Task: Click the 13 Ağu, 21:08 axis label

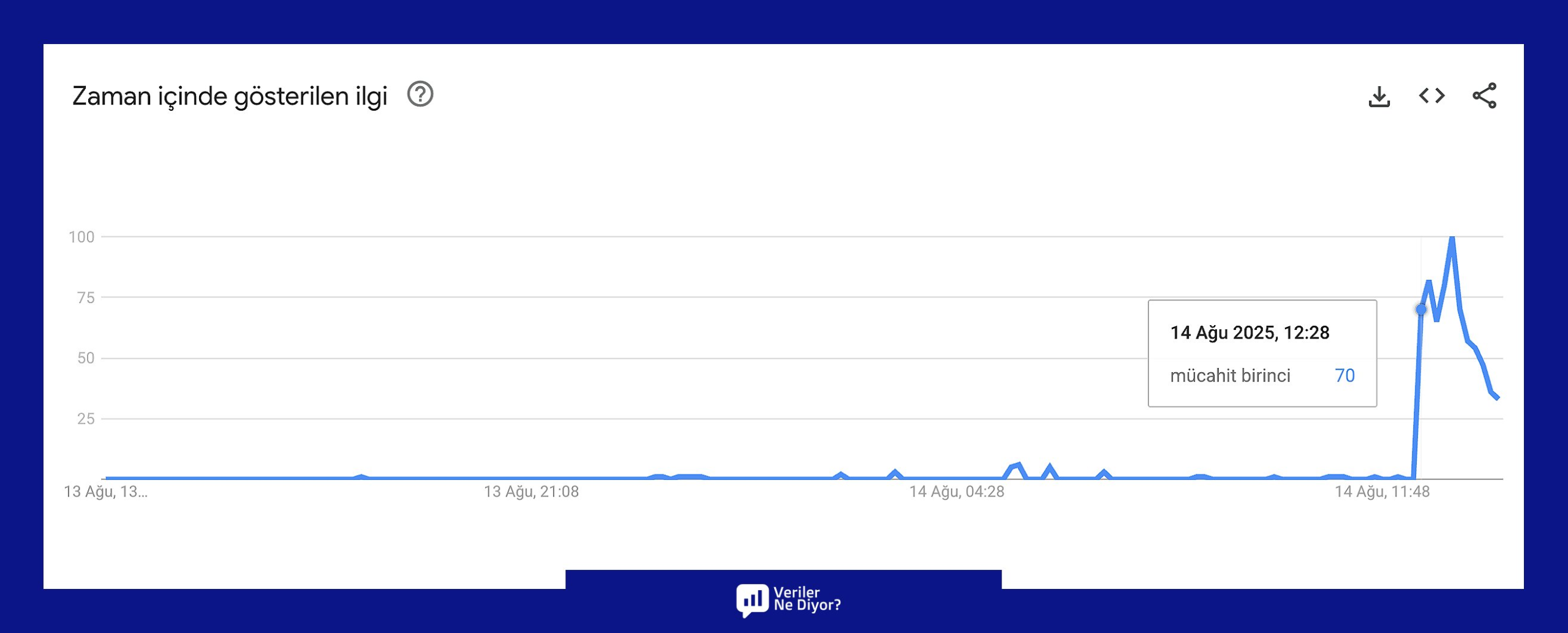Action: pyautogui.click(x=531, y=492)
